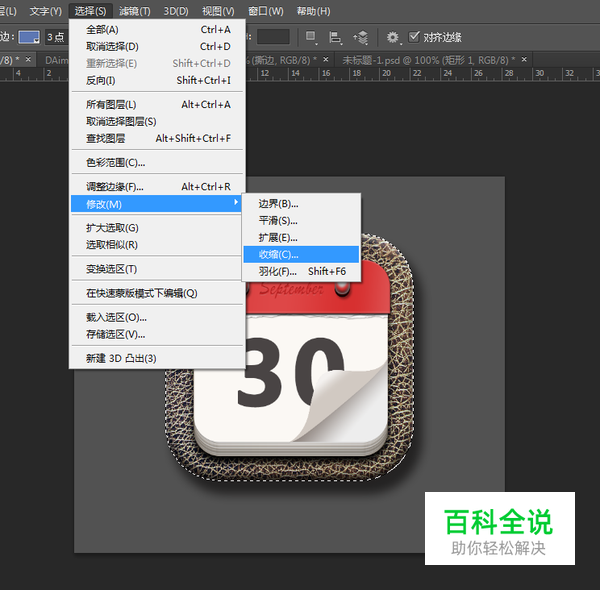Screen dimensions: 600x590
Task: Close the open 选择(S) menu
Action: click(x=90, y=11)
